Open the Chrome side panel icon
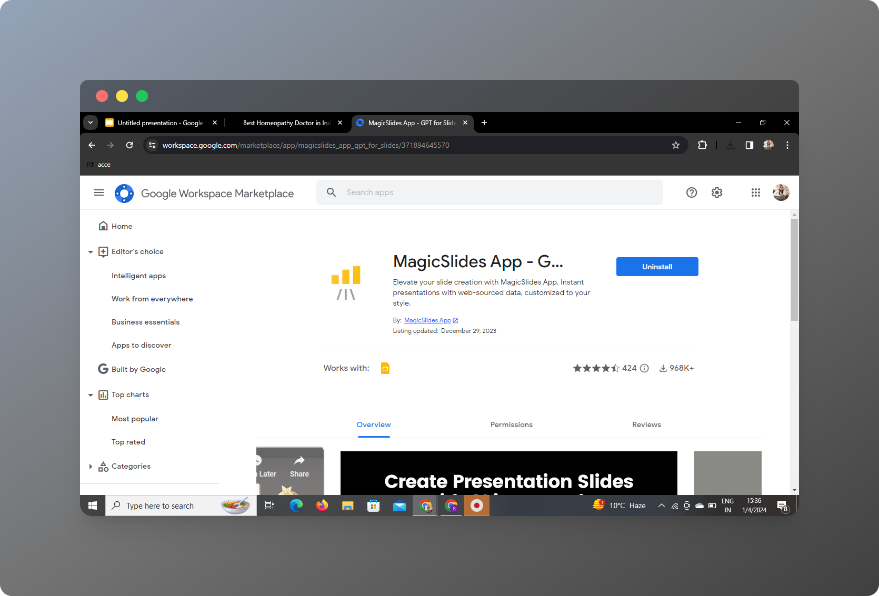Viewport: 879px width, 596px height. 749,145
